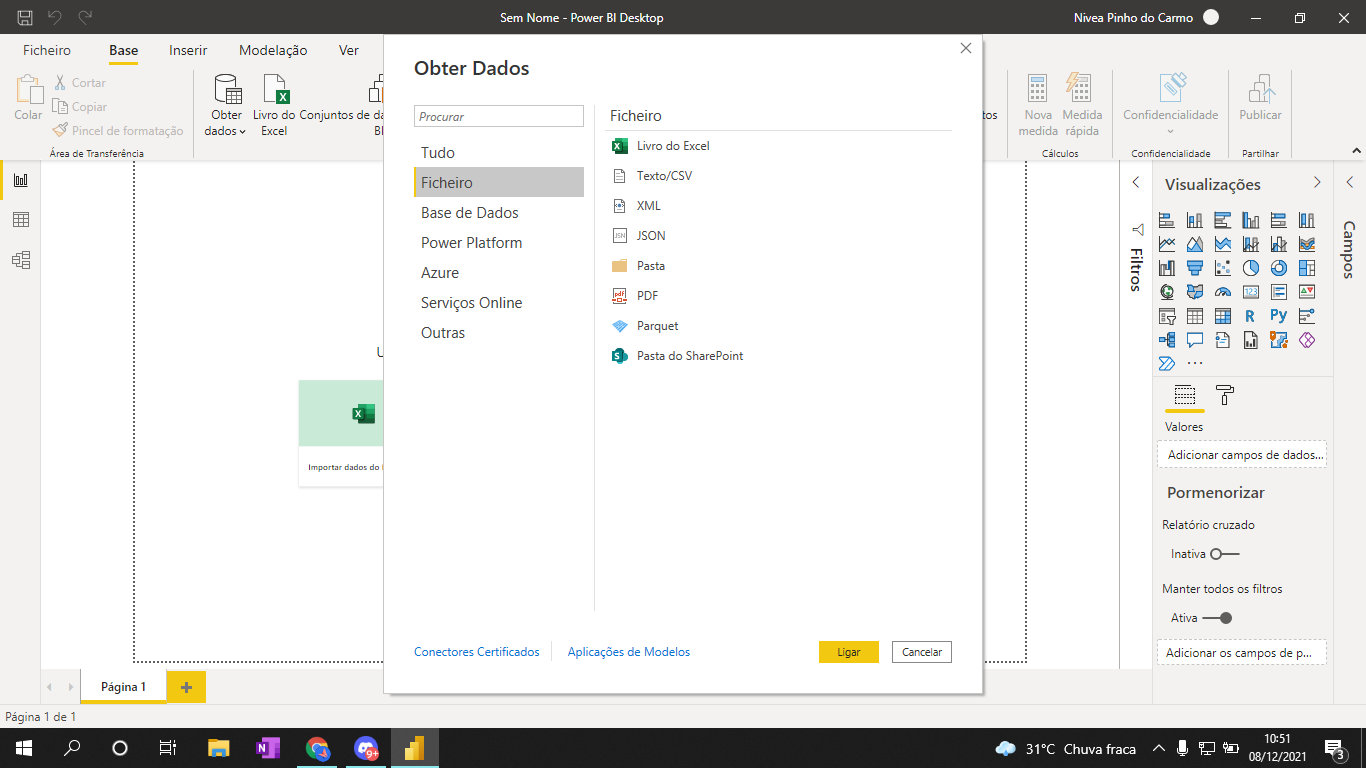Screen dimensions: 1366x768
Task: Select the Python visual
Action: tap(1279, 315)
